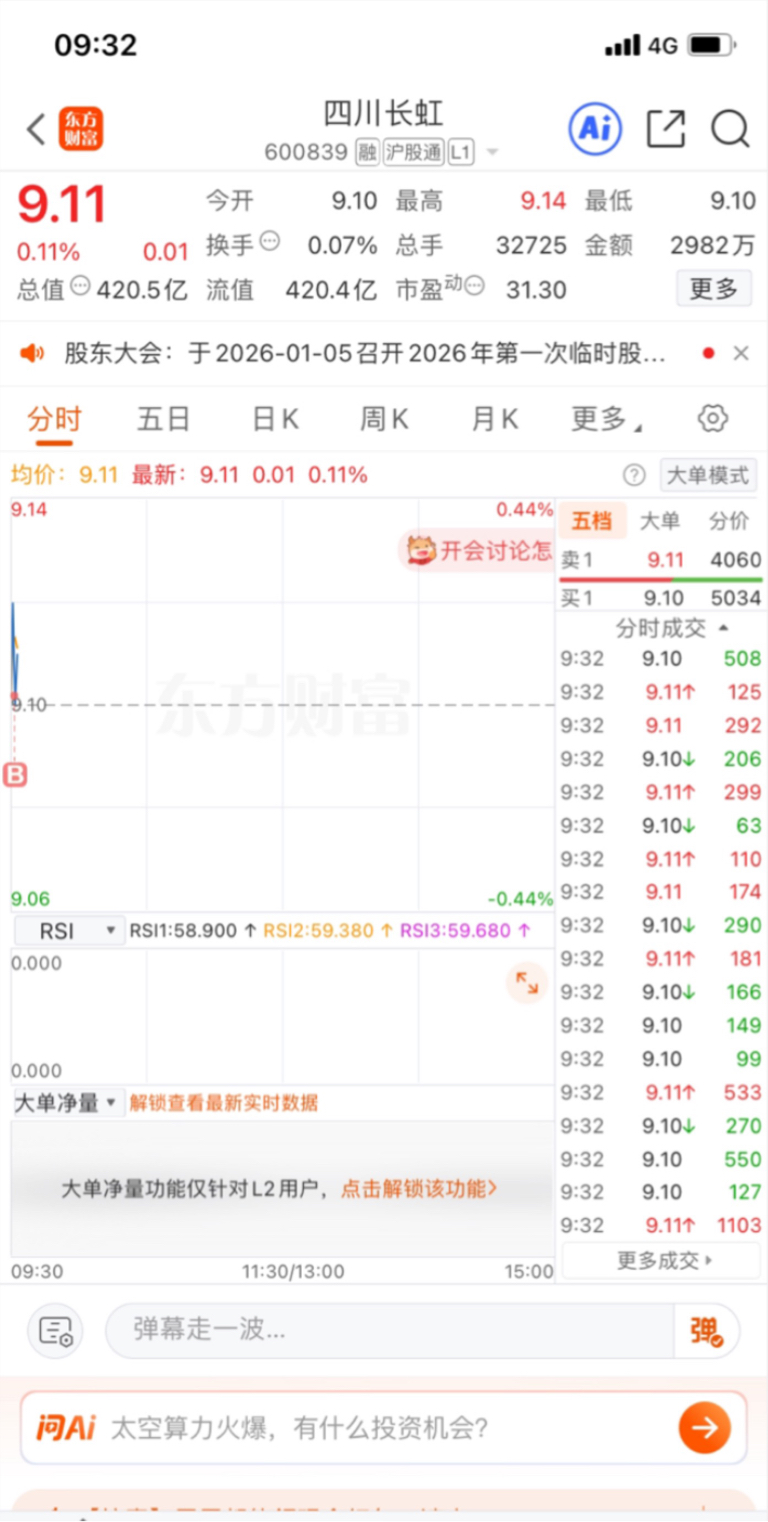Open info icon beside 市盈

click(x=474, y=286)
